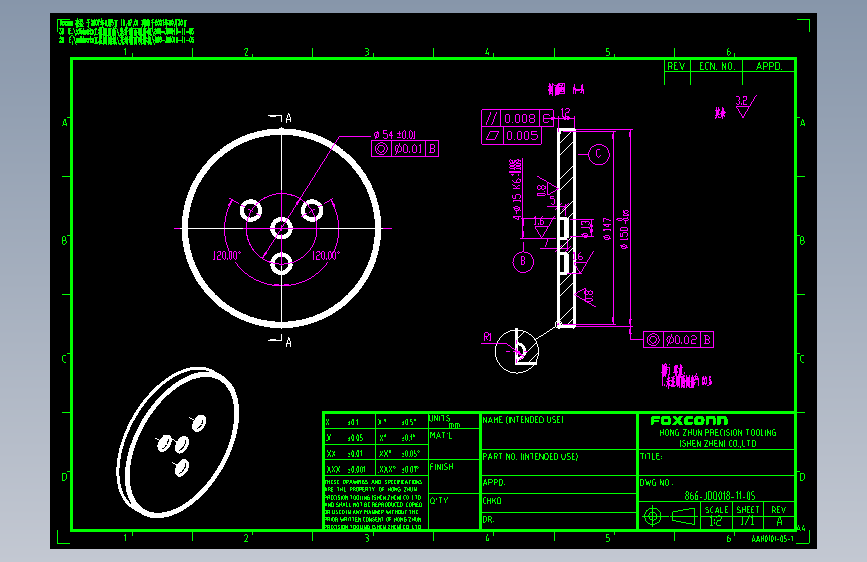Screen dimensions: 867x562
Task: Click the isometric disc view
Action: [x=177, y=442]
